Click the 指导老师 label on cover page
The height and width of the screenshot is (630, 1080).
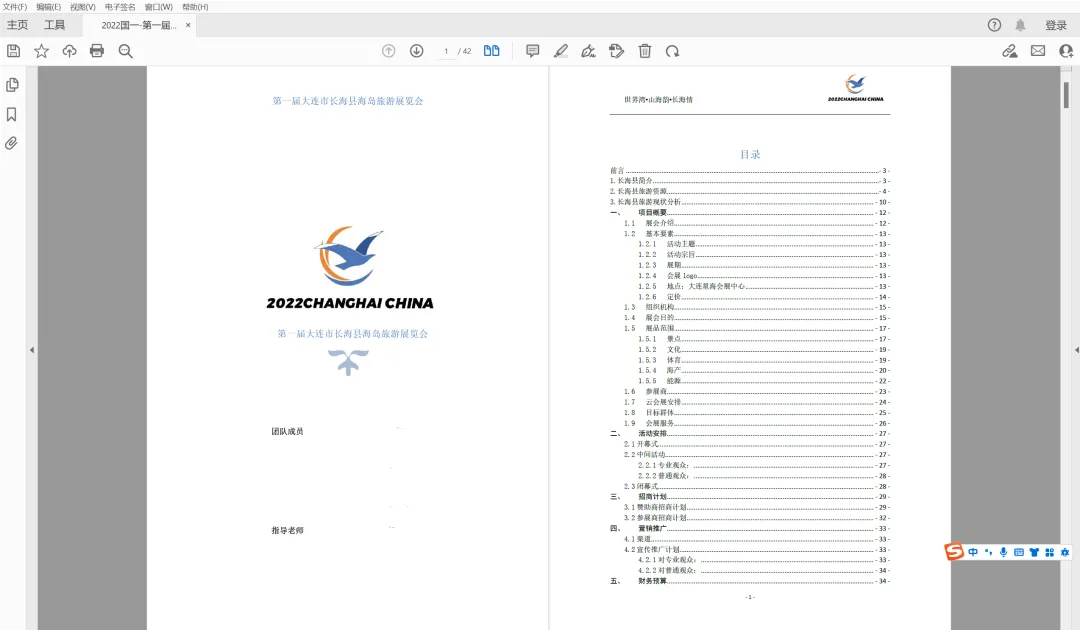point(287,531)
